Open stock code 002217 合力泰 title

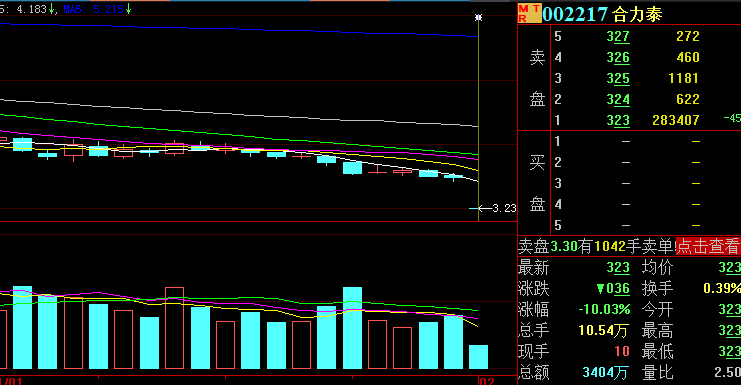tap(602, 14)
